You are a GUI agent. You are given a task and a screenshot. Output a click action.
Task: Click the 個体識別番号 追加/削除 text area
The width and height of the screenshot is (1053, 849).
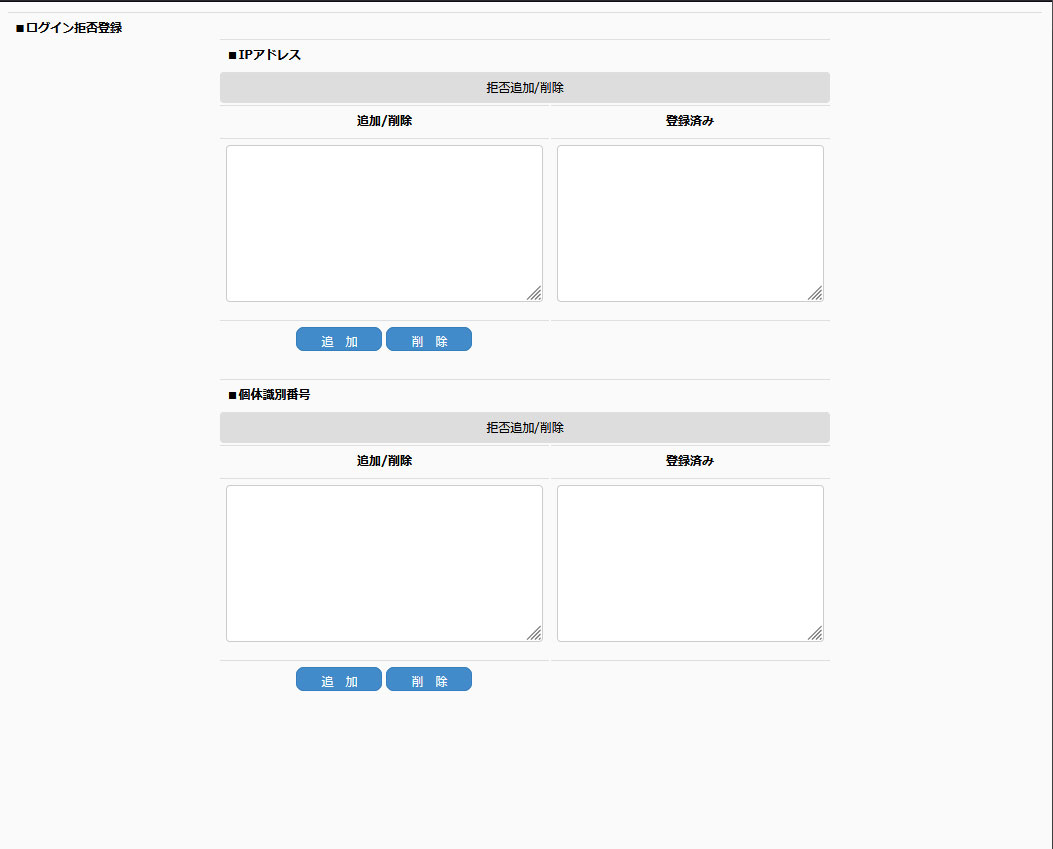coord(384,563)
